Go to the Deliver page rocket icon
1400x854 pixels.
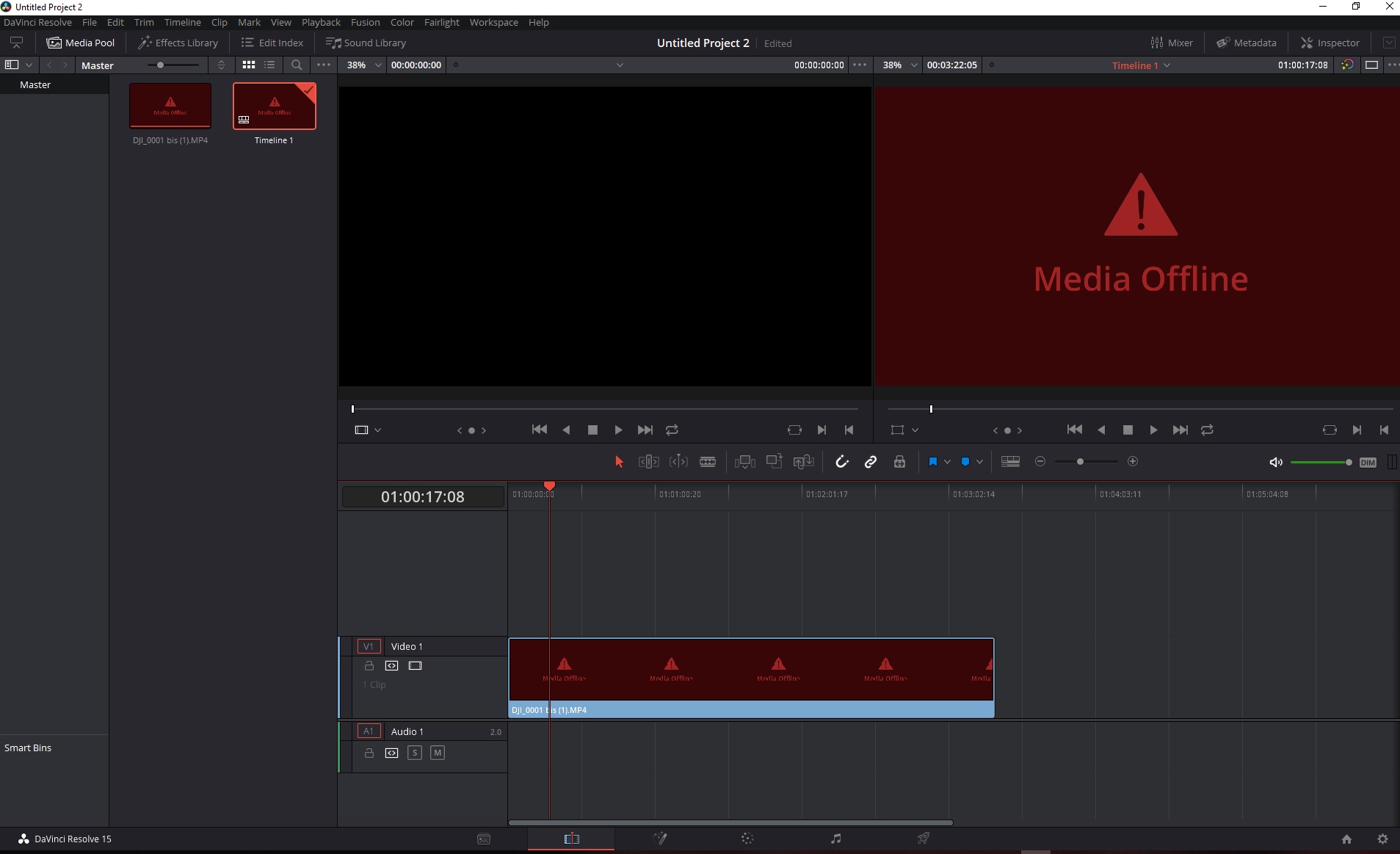(923, 839)
